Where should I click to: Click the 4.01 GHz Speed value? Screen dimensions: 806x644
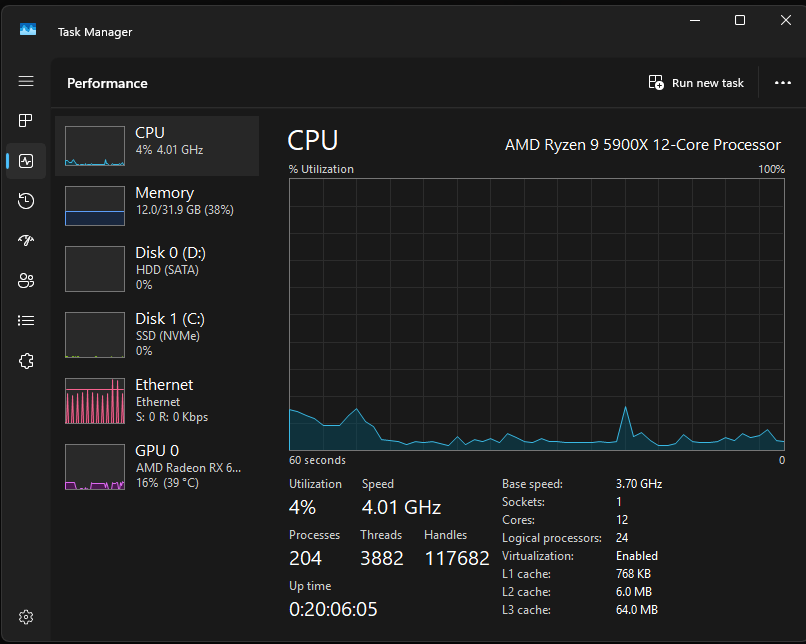click(401, 507)
